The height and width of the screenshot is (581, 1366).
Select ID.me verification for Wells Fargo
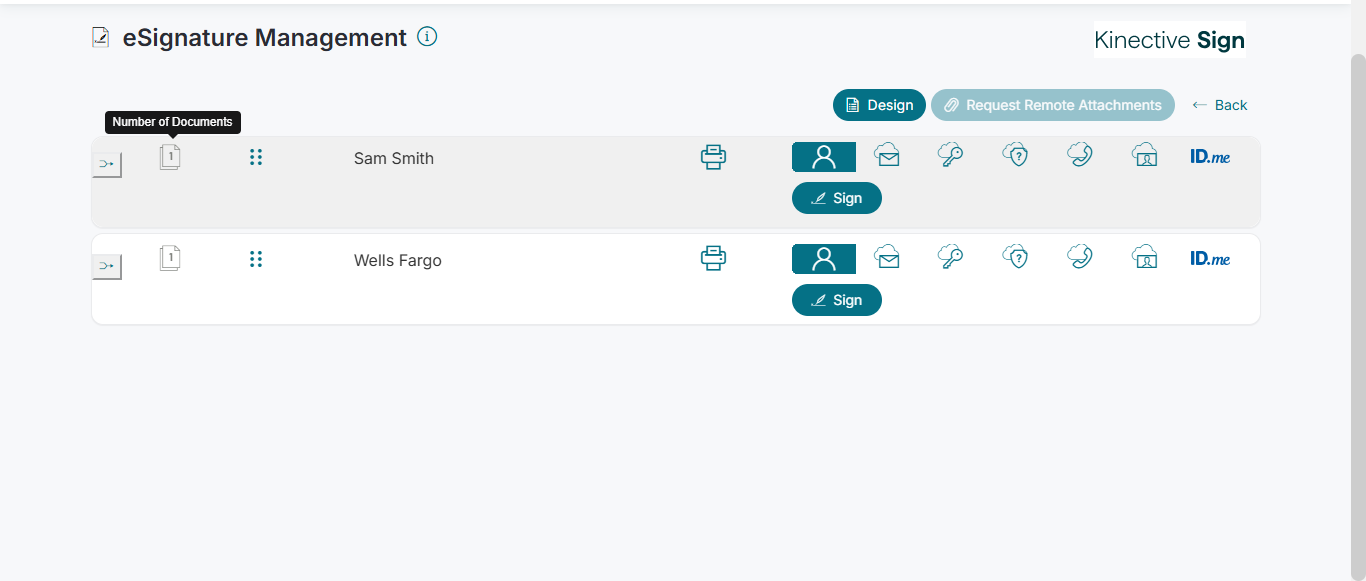coord(1210,259)
